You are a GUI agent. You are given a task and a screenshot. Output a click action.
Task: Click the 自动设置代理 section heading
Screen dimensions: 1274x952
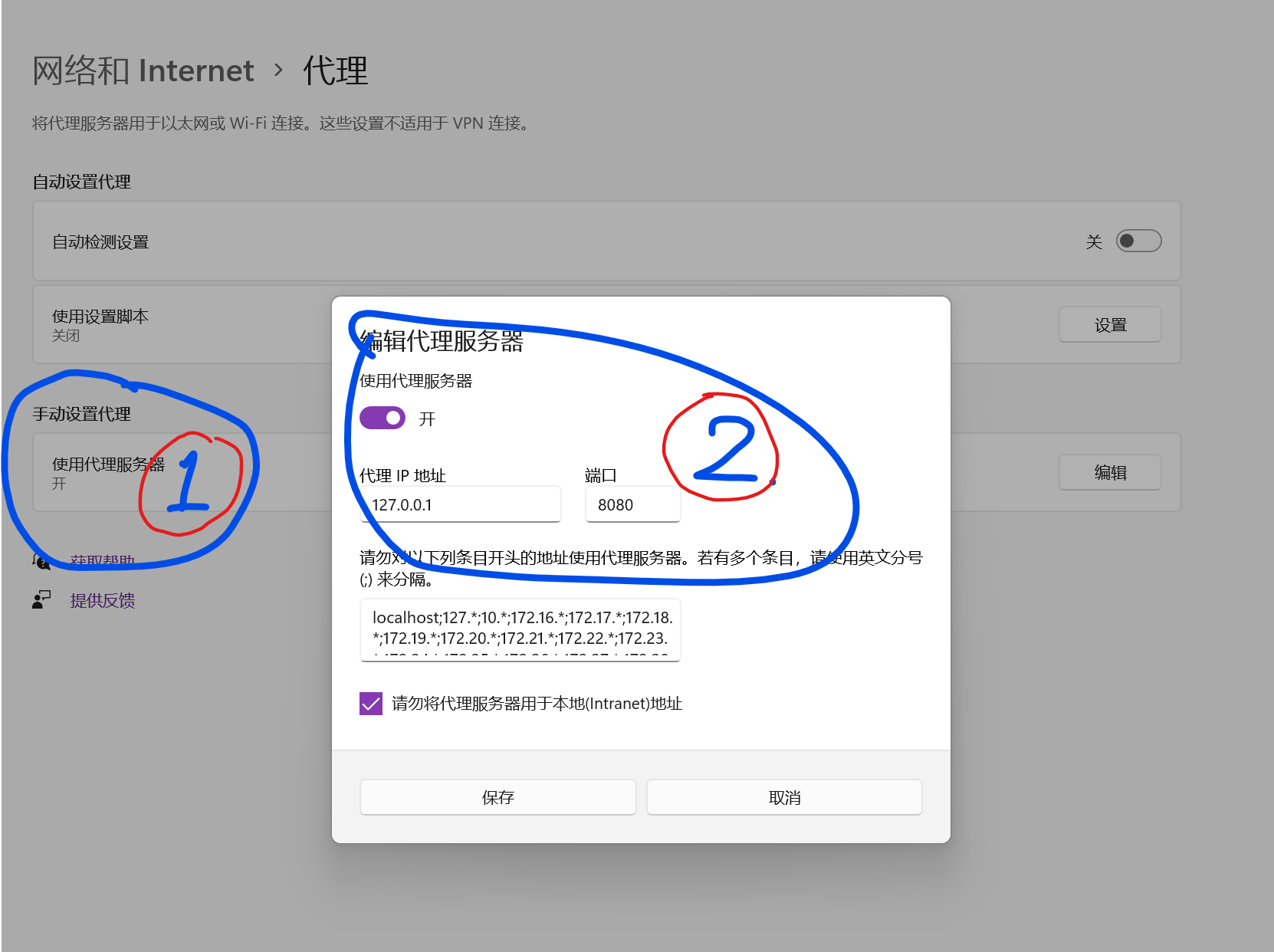(82, 182)
